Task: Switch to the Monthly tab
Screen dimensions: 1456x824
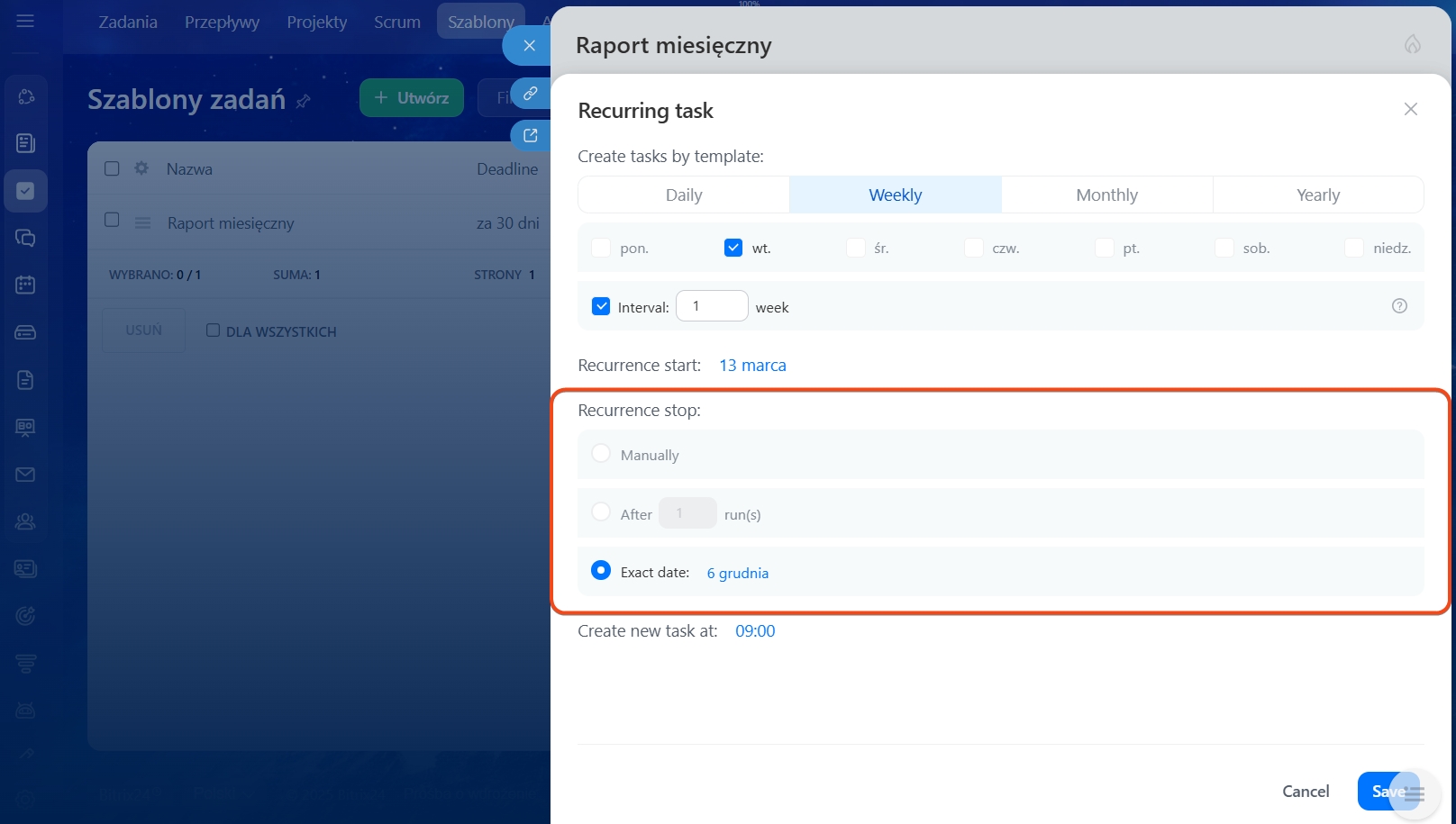Action: pyautogui.click(x=1106, y=195)
